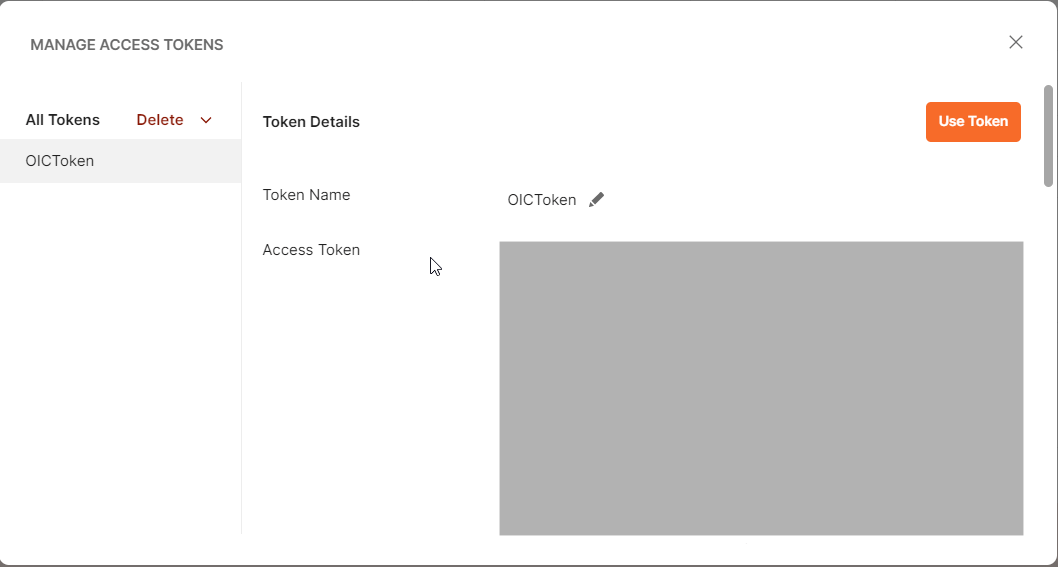Click the Token Name field label

coord(306,195)
